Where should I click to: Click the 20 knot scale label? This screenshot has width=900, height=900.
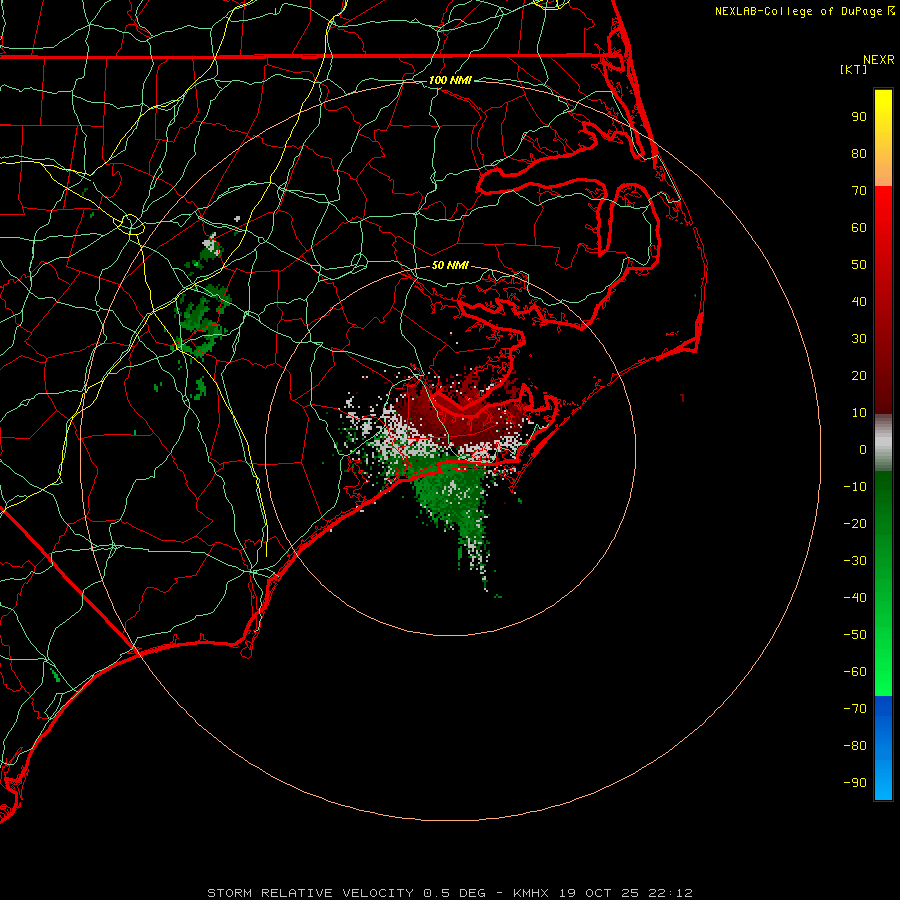click(859, 375)
